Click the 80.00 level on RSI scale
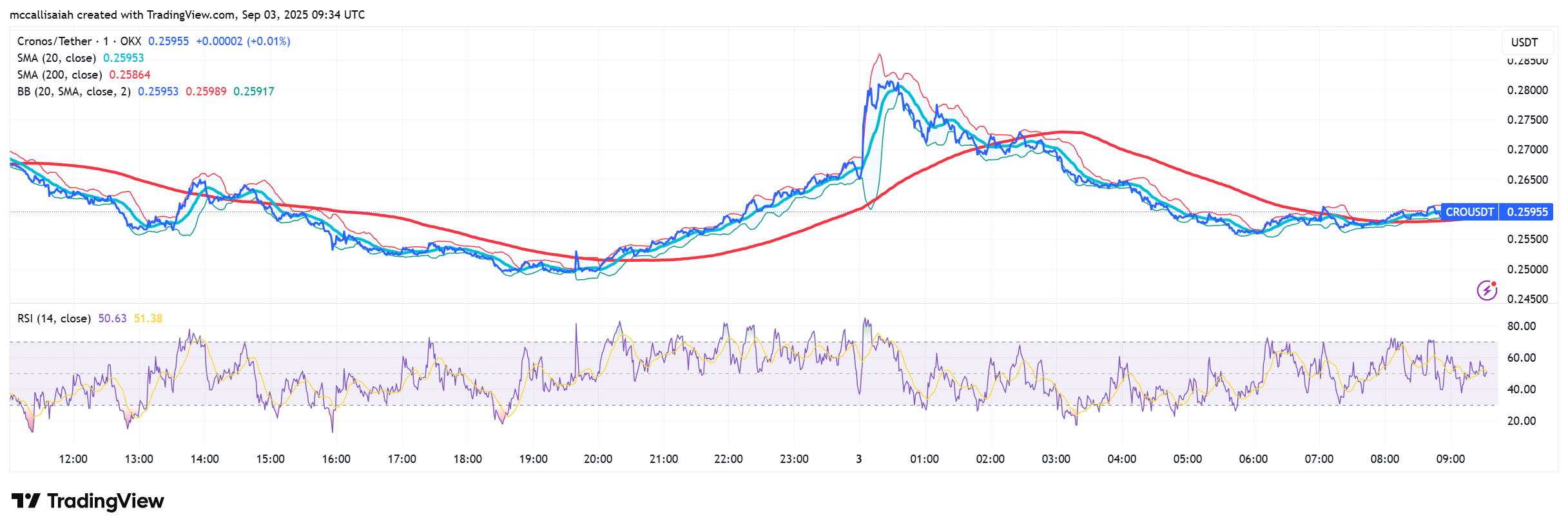The height and width of the screenshot is (530, 1568). [1521, 326]
